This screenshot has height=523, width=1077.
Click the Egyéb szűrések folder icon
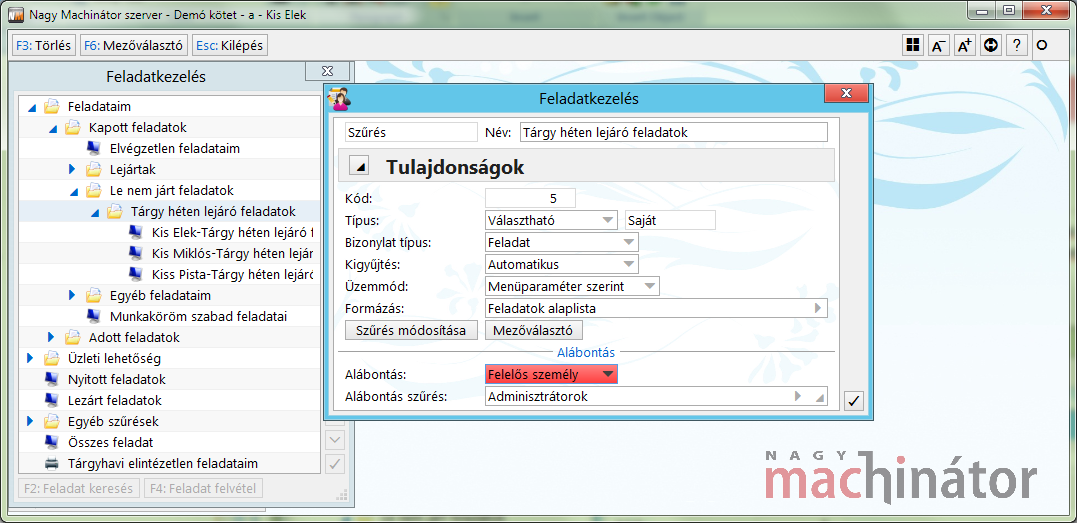51,421
